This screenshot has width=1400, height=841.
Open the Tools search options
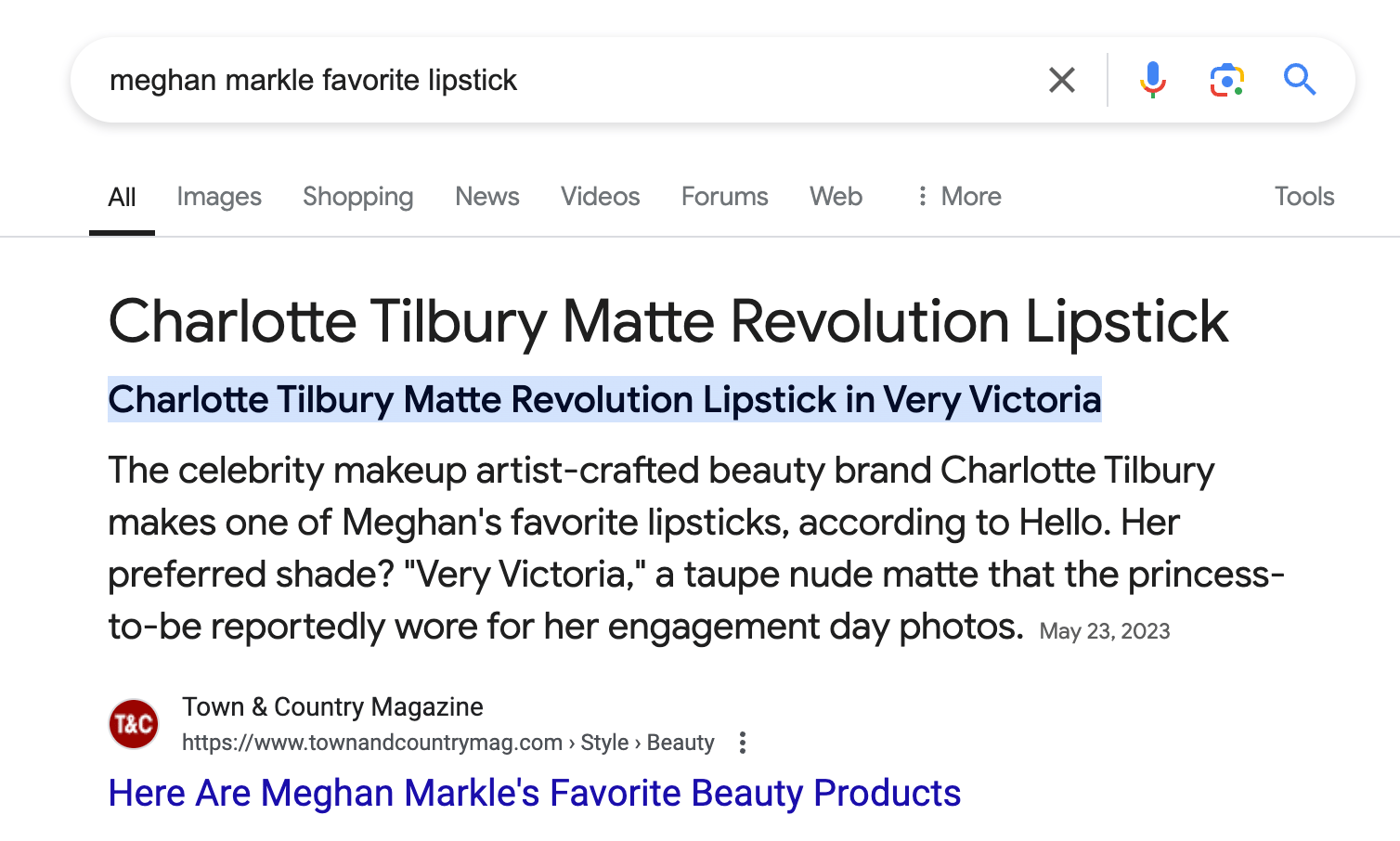1304,197
